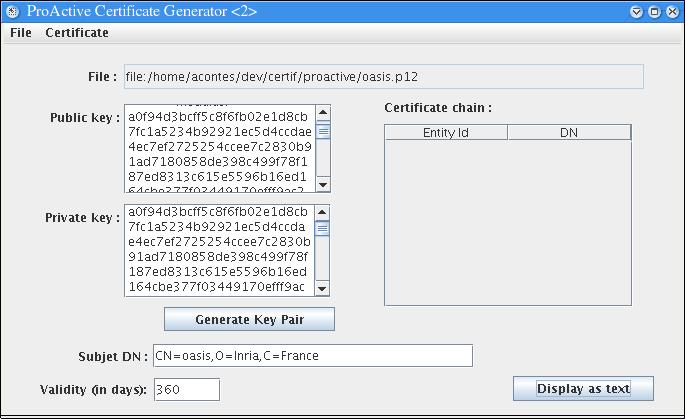Viewport: 685px width, 419px height.
Task: Click the window menu icon in title bar
Action: pyautogui.click(x=12, y=11)
